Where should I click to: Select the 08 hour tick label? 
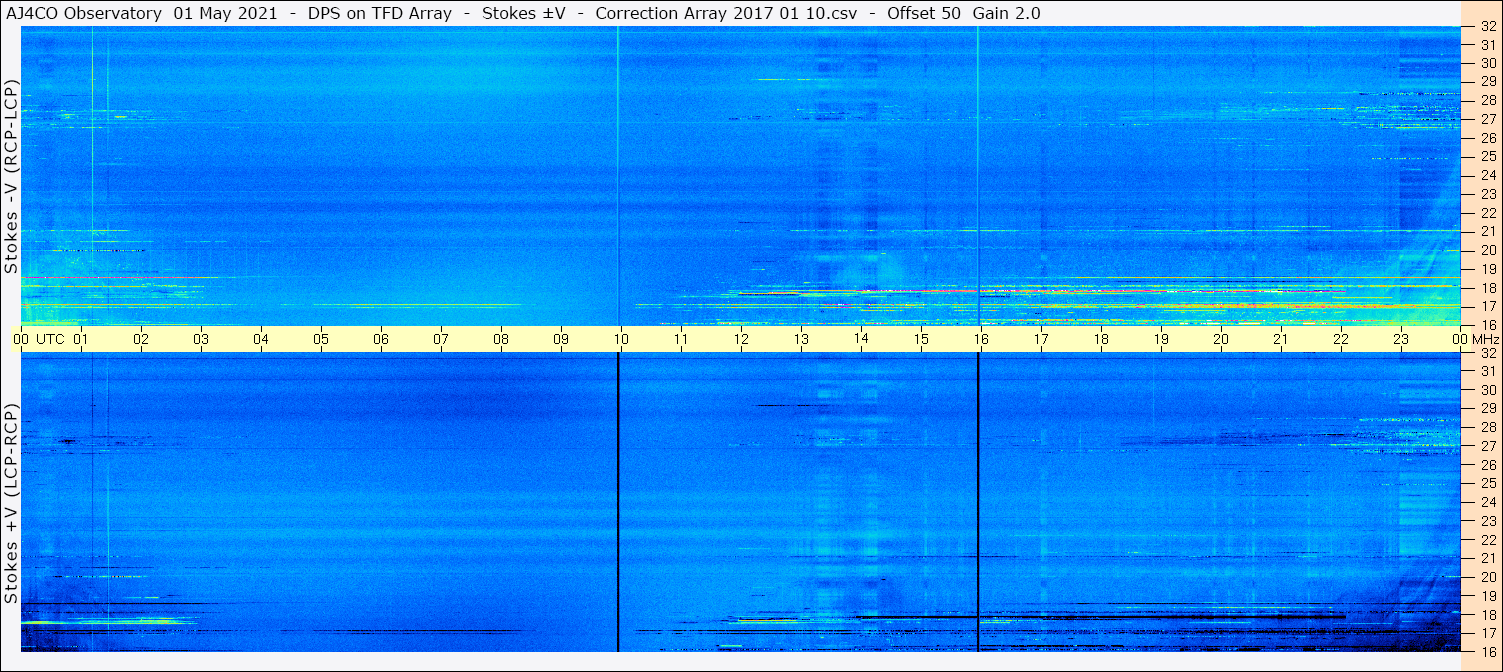click(x=501, y=339)
